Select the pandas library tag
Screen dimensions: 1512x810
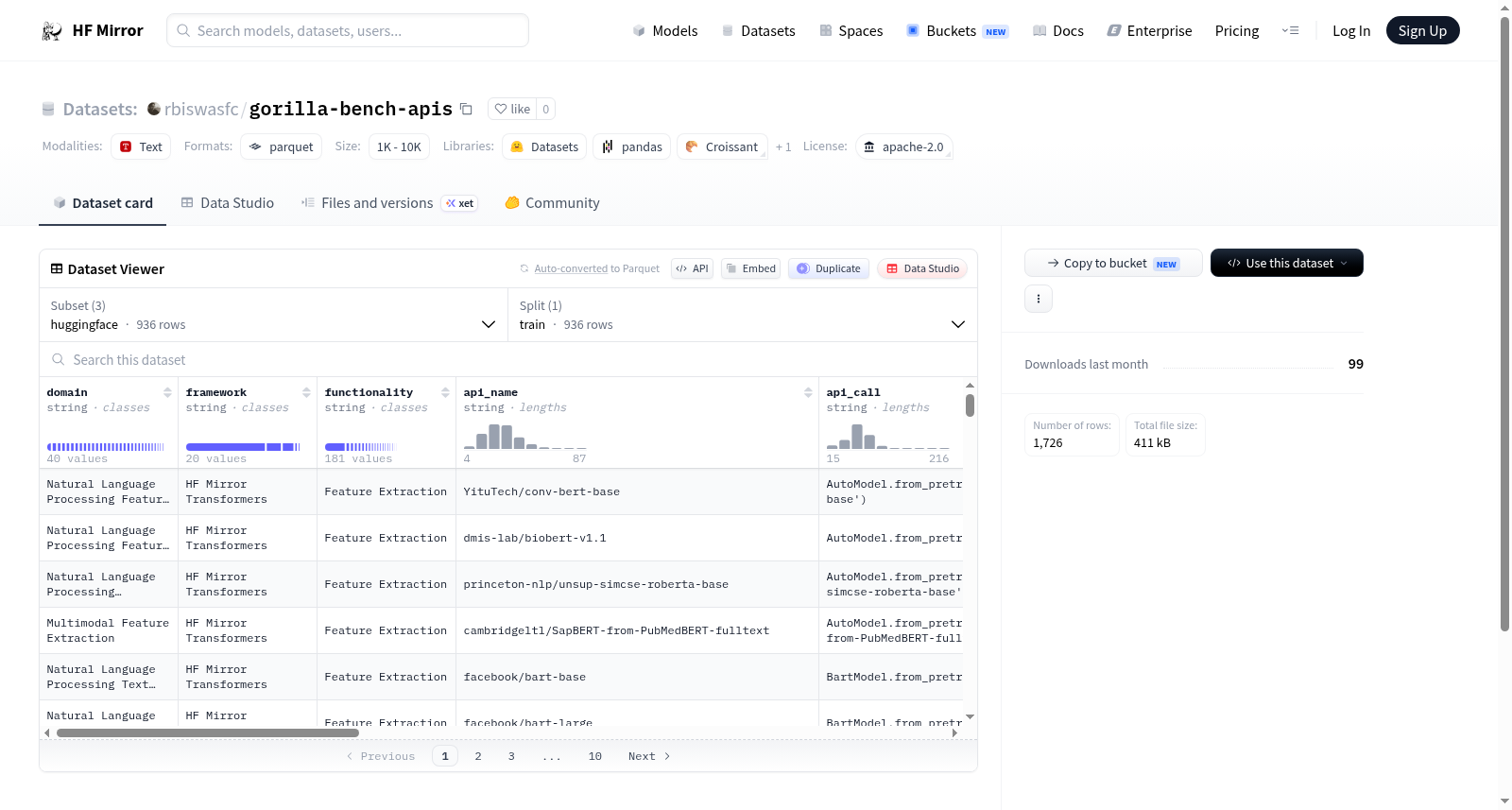[x=631, y=146]
